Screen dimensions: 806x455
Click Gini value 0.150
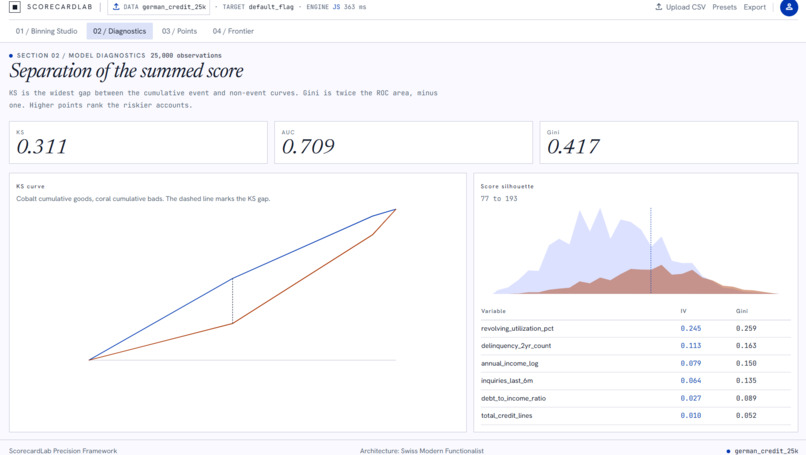point(746,363)
